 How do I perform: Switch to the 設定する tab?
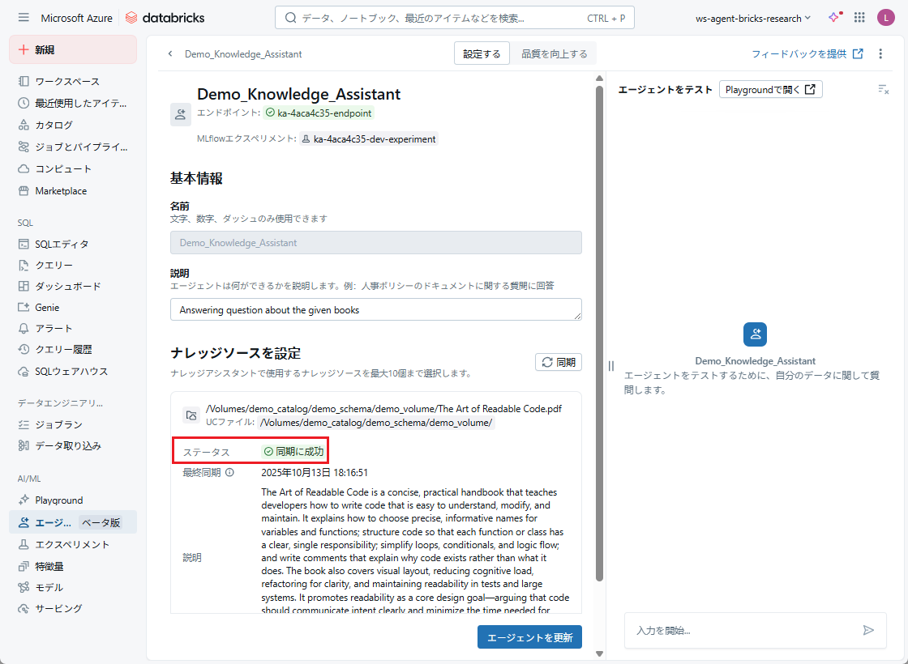(481, 54)
